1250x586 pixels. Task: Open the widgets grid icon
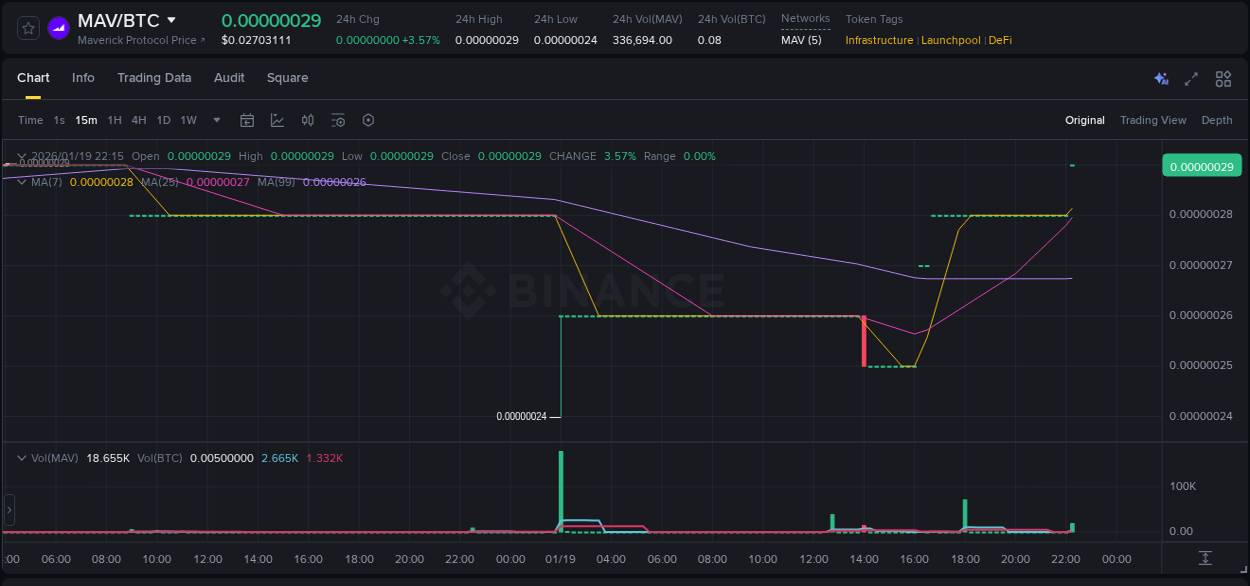[1223, 77]
